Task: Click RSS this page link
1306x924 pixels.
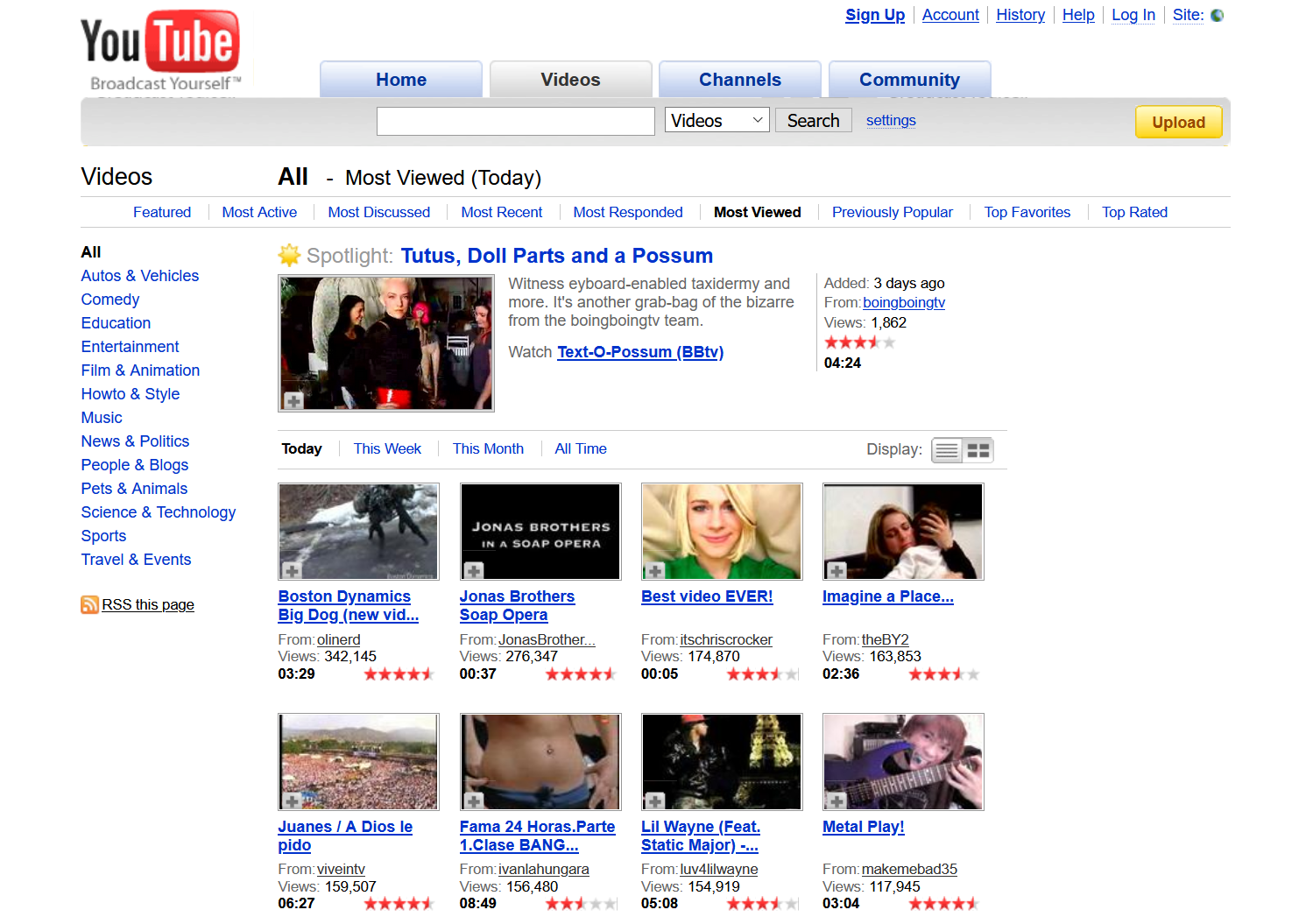Action: tap(148, 604)
